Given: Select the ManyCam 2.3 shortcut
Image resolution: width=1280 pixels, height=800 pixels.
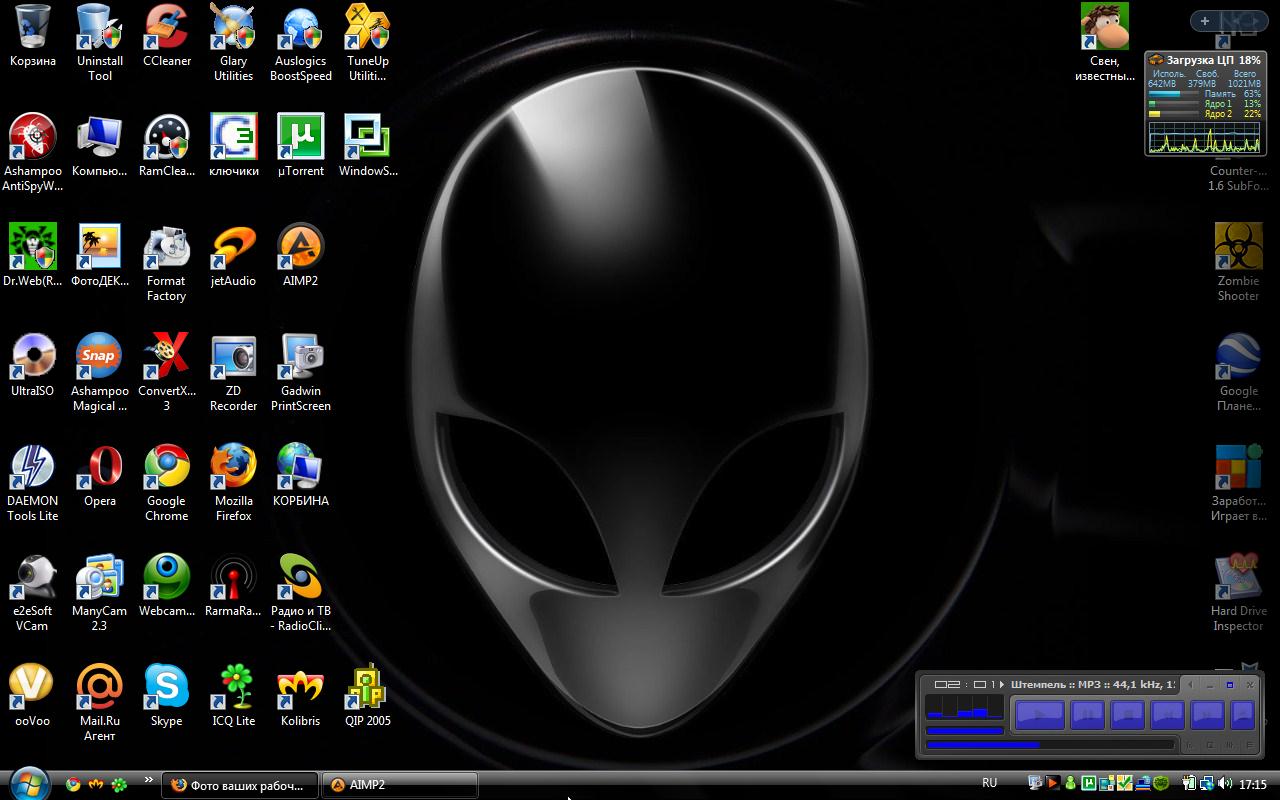Looking at the screenshot, I should click(x=100, y=592).
